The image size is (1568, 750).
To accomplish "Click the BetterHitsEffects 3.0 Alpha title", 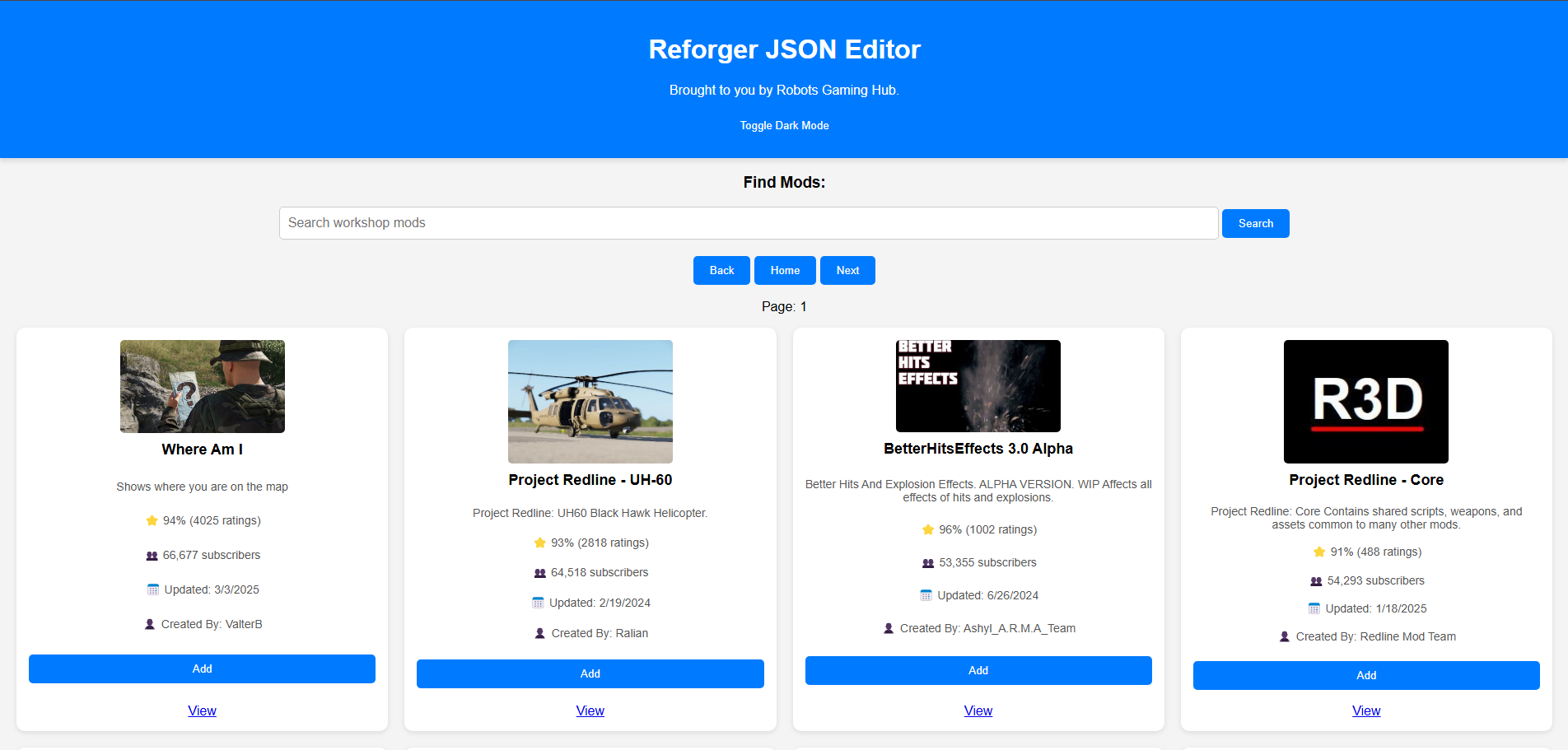I will point(978,449).
